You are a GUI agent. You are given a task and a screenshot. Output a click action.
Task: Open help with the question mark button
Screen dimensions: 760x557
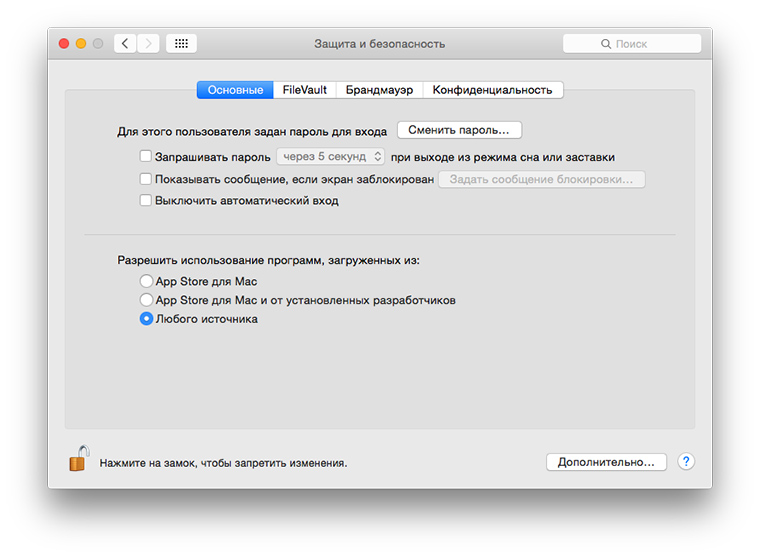(x=686, y=462)
